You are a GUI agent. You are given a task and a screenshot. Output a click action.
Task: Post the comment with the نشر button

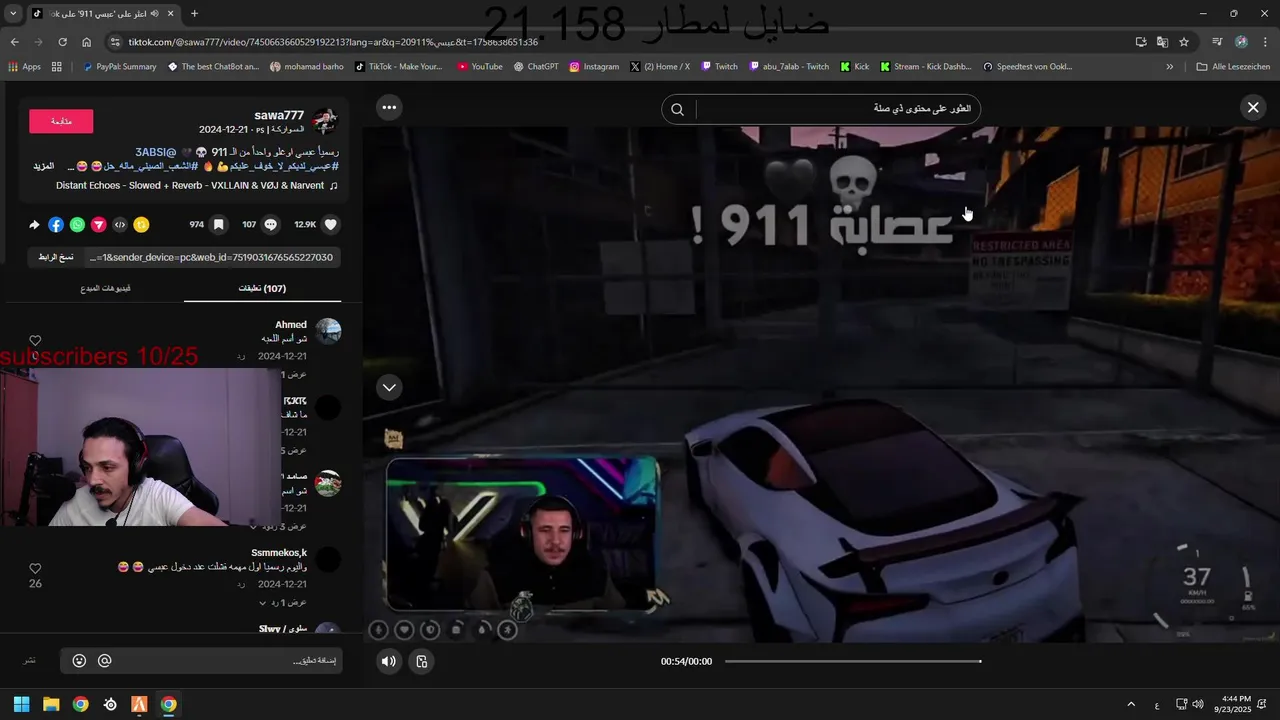30,661
